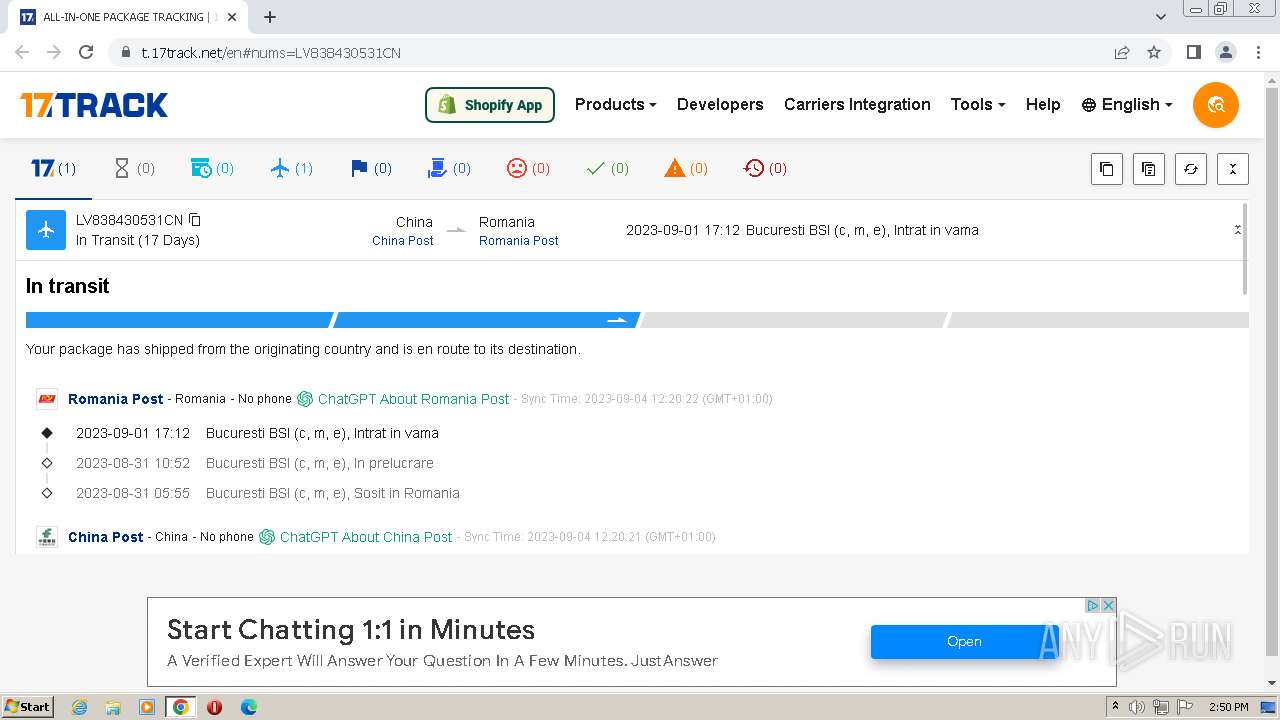Screen dimensions: 1280x720
Task: Click the Open button in the ad
Action: click(964, 642)
